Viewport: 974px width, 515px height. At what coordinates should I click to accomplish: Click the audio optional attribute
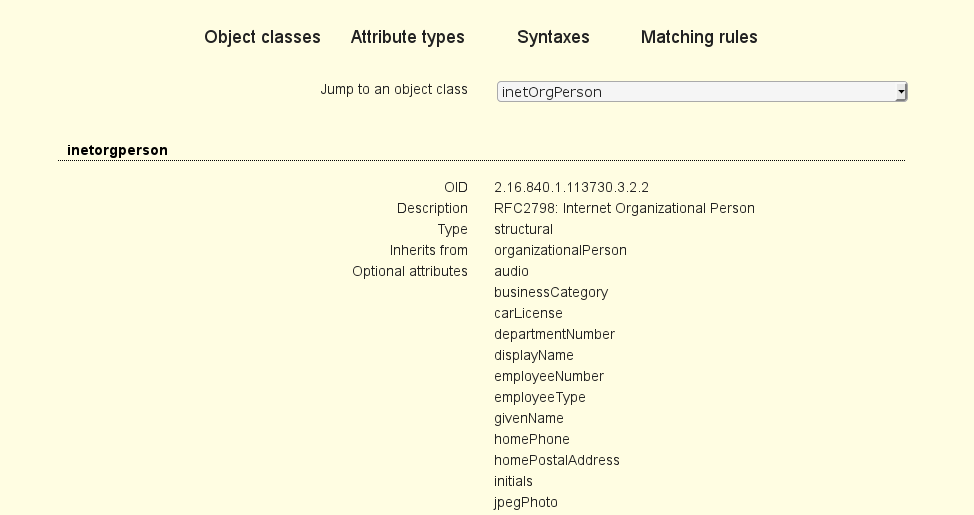pos(511,271)
